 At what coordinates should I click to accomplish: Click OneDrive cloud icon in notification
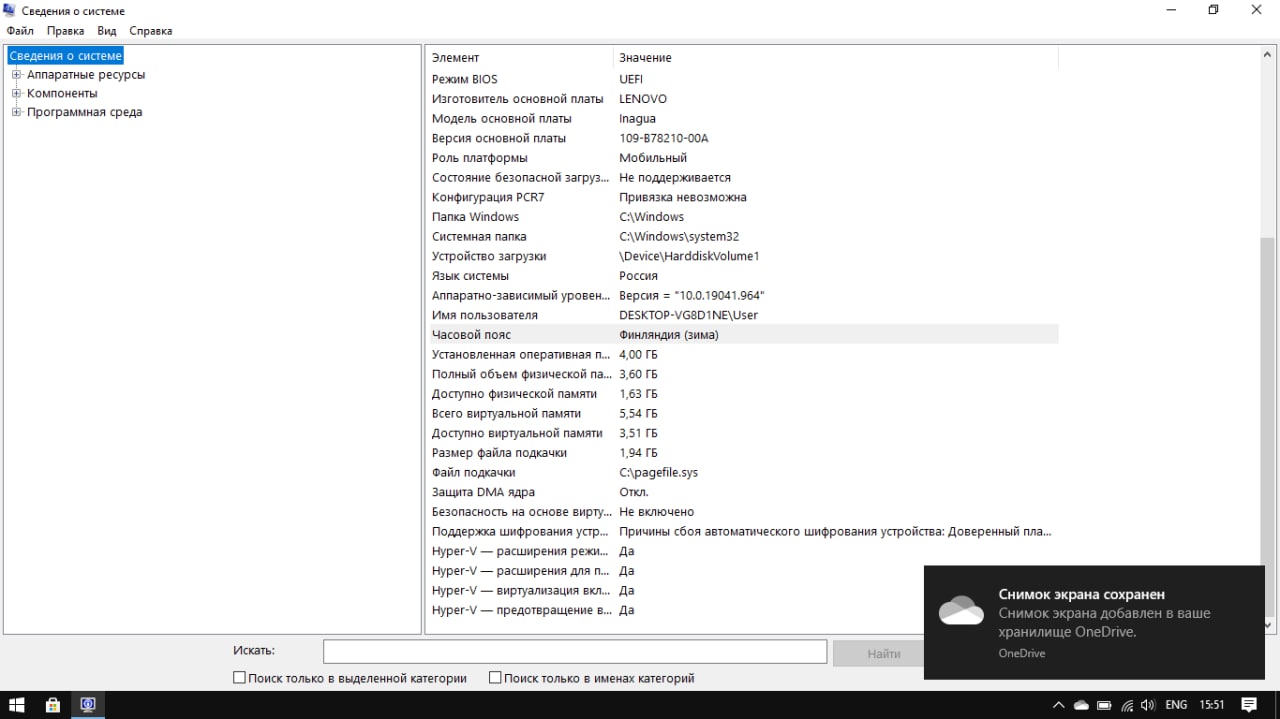tap(961, 610)
